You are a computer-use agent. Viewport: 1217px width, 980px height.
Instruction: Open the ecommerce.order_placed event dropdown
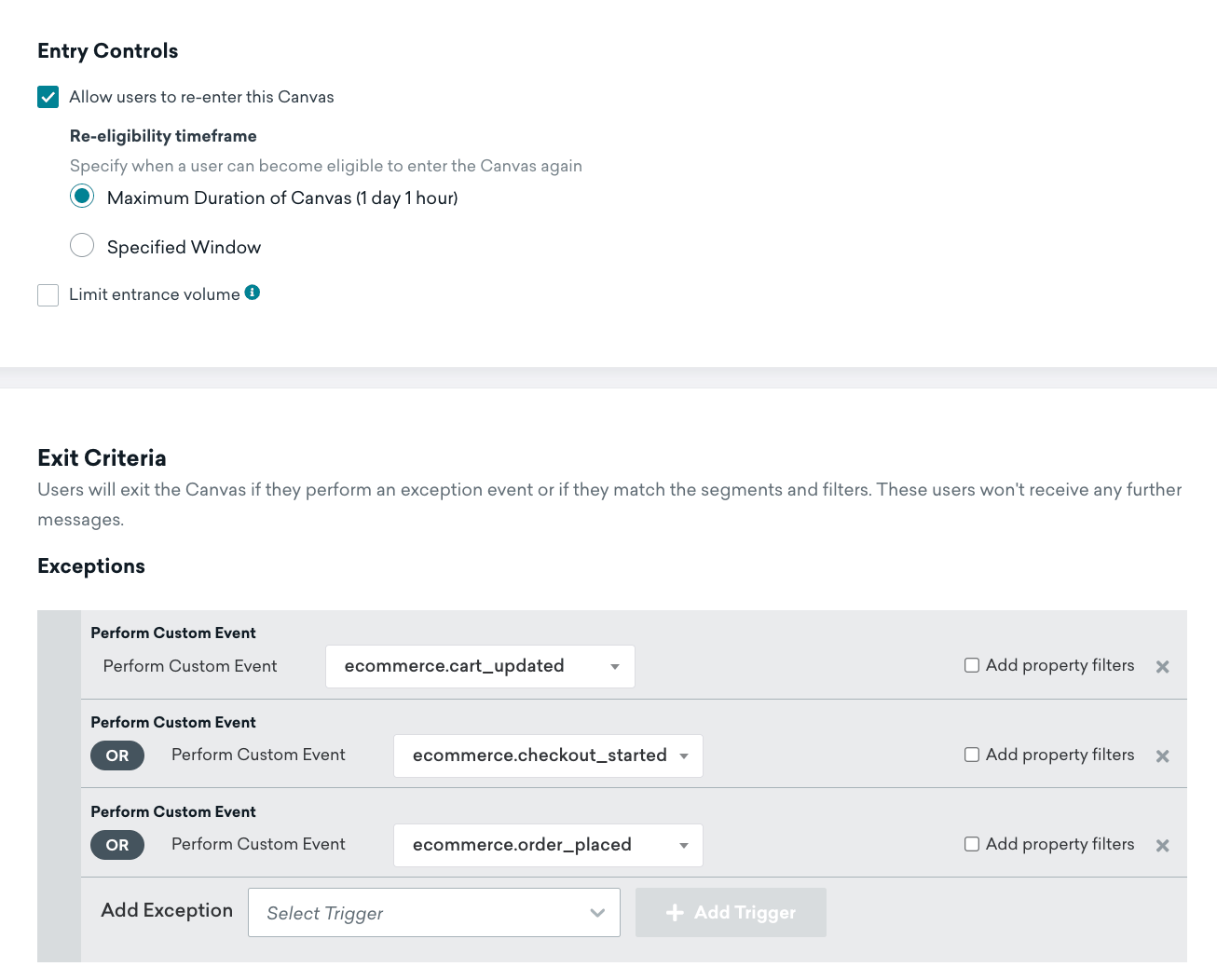click(548, 846)
